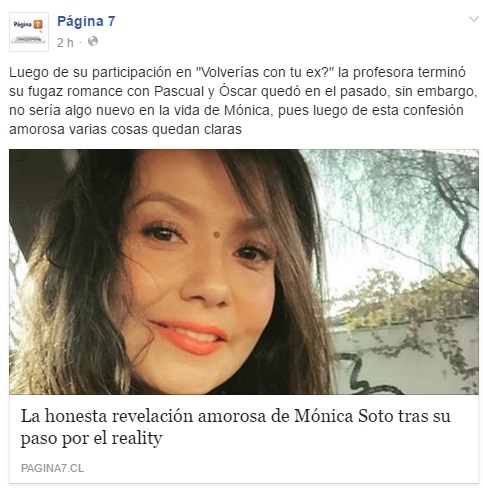The height and width of the screenshot is (488, 483).
Task: Click the Página 7 profile picture
Action: pyautogui.click(x=29, y=32)
